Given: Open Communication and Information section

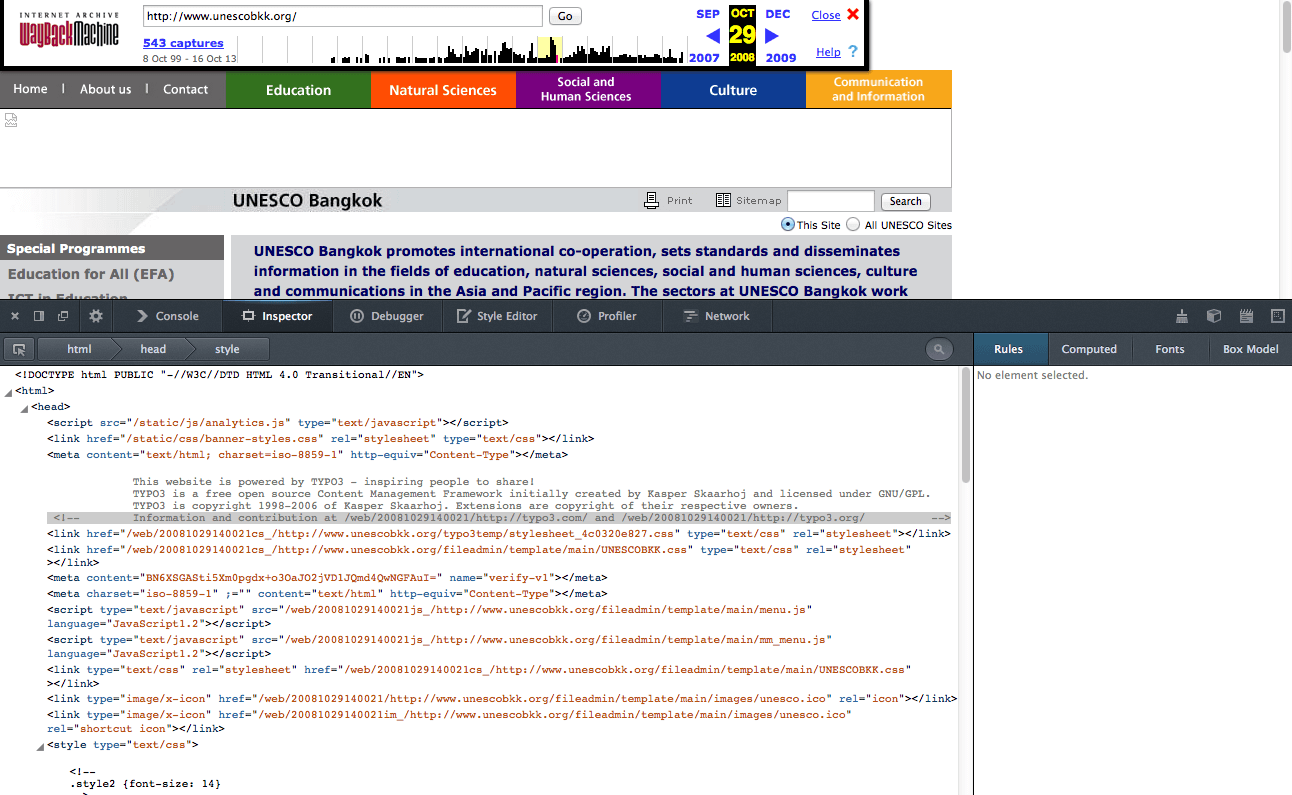Looking at the screenshot, I should point(878,90).
